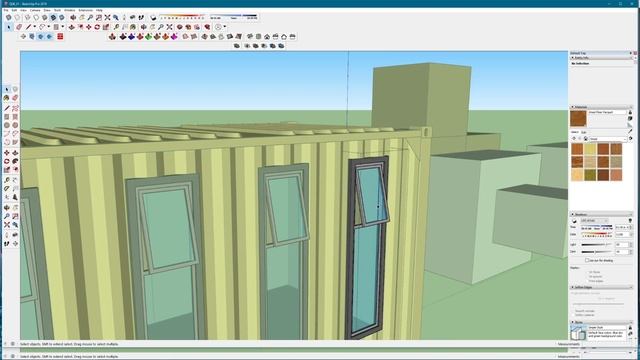
Task: Choose the Circle tool in left toolbar
Action: [7, 125]
